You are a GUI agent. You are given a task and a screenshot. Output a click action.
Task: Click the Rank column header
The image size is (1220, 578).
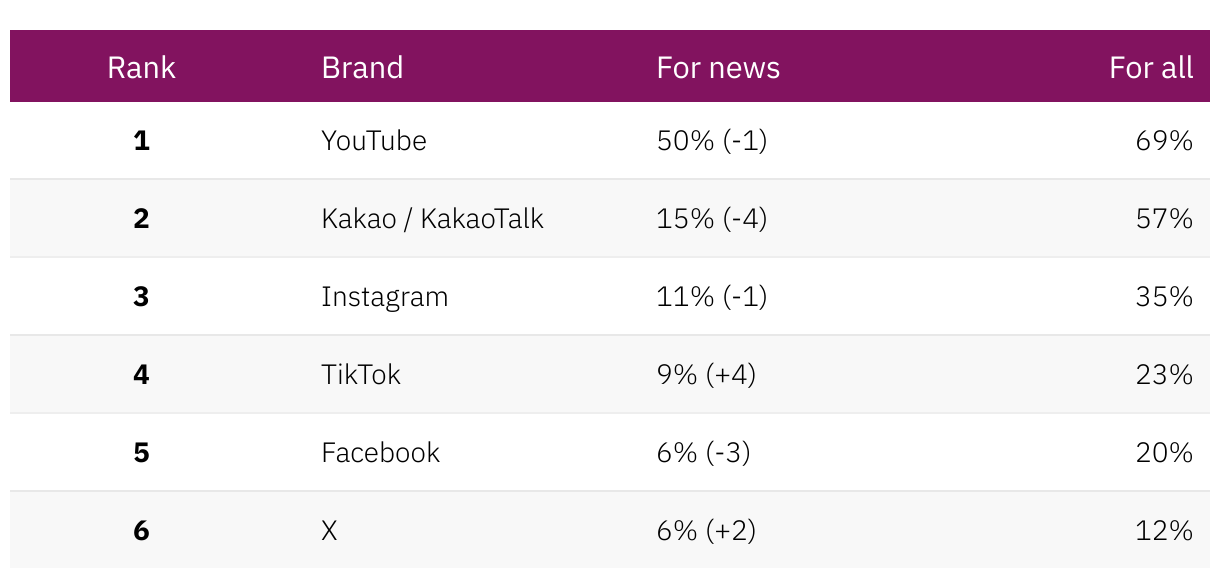tap(141, 67)
